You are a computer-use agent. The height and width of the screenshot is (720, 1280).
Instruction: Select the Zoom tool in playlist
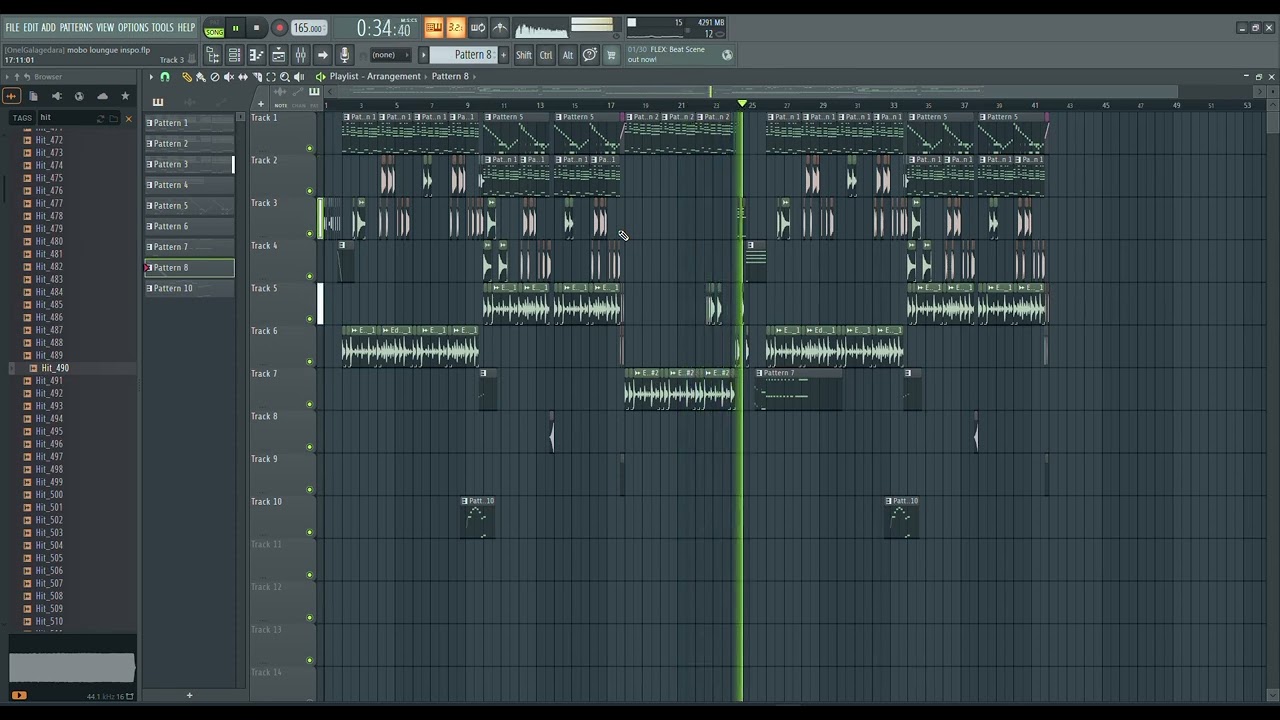(284, 77)
